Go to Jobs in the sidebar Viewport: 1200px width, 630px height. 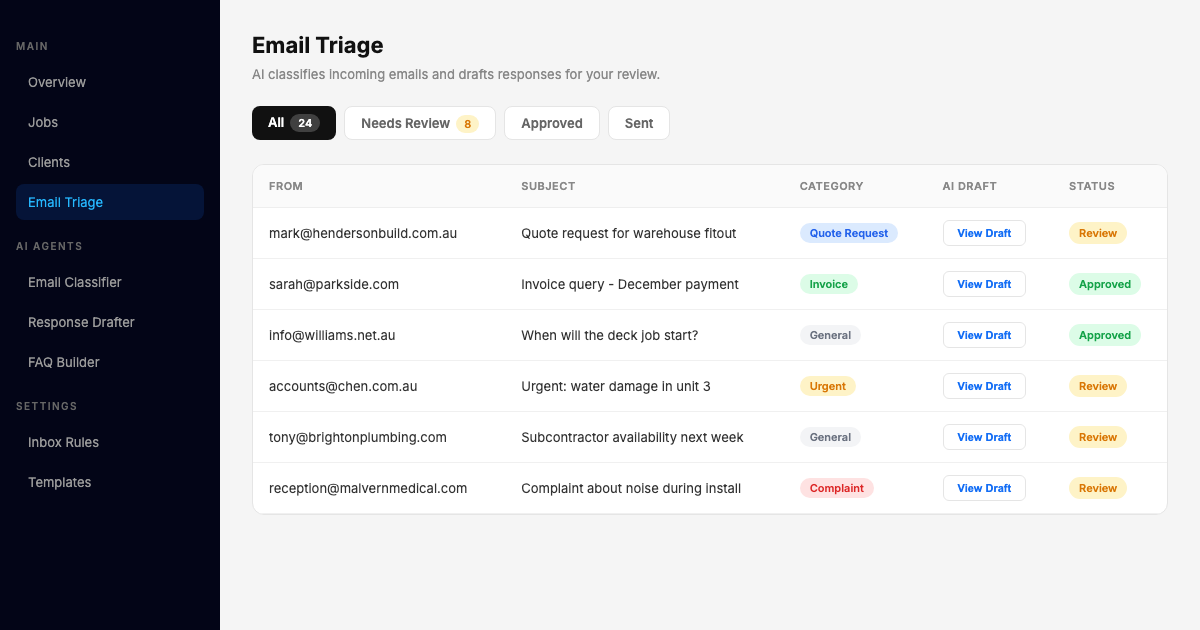(x=43, y=122)
